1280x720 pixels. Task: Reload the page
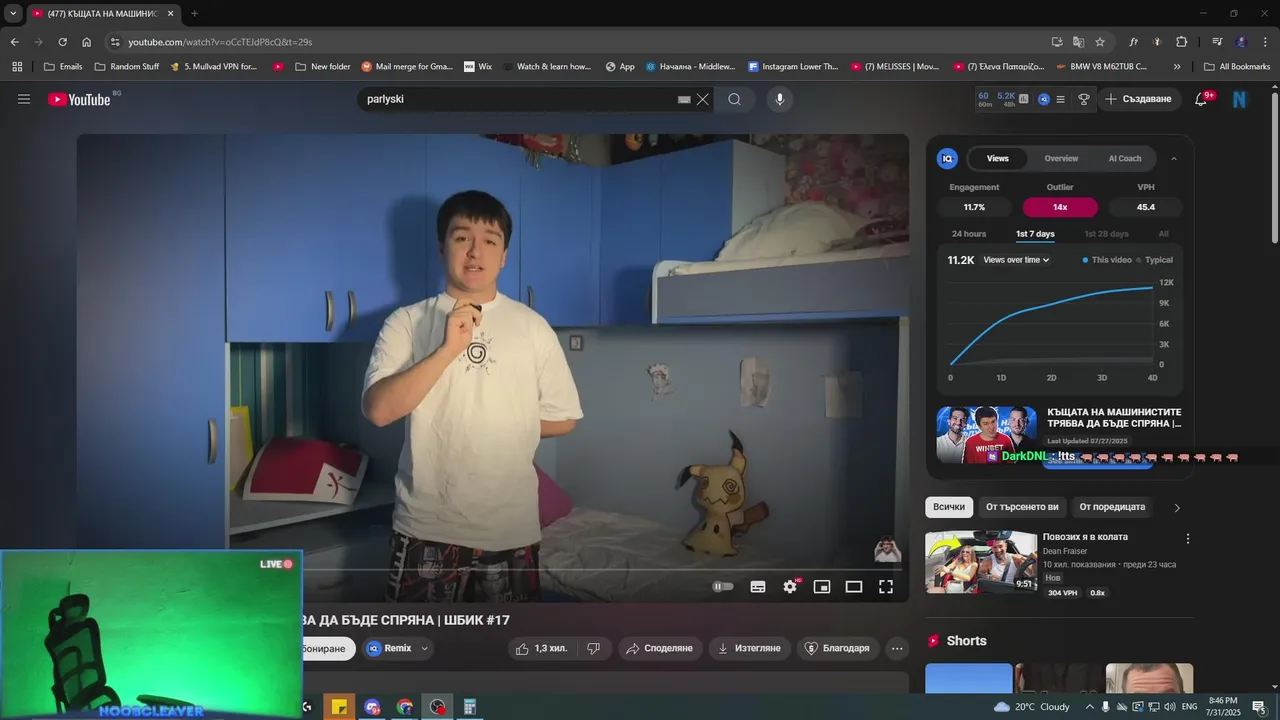pos(62,42)
